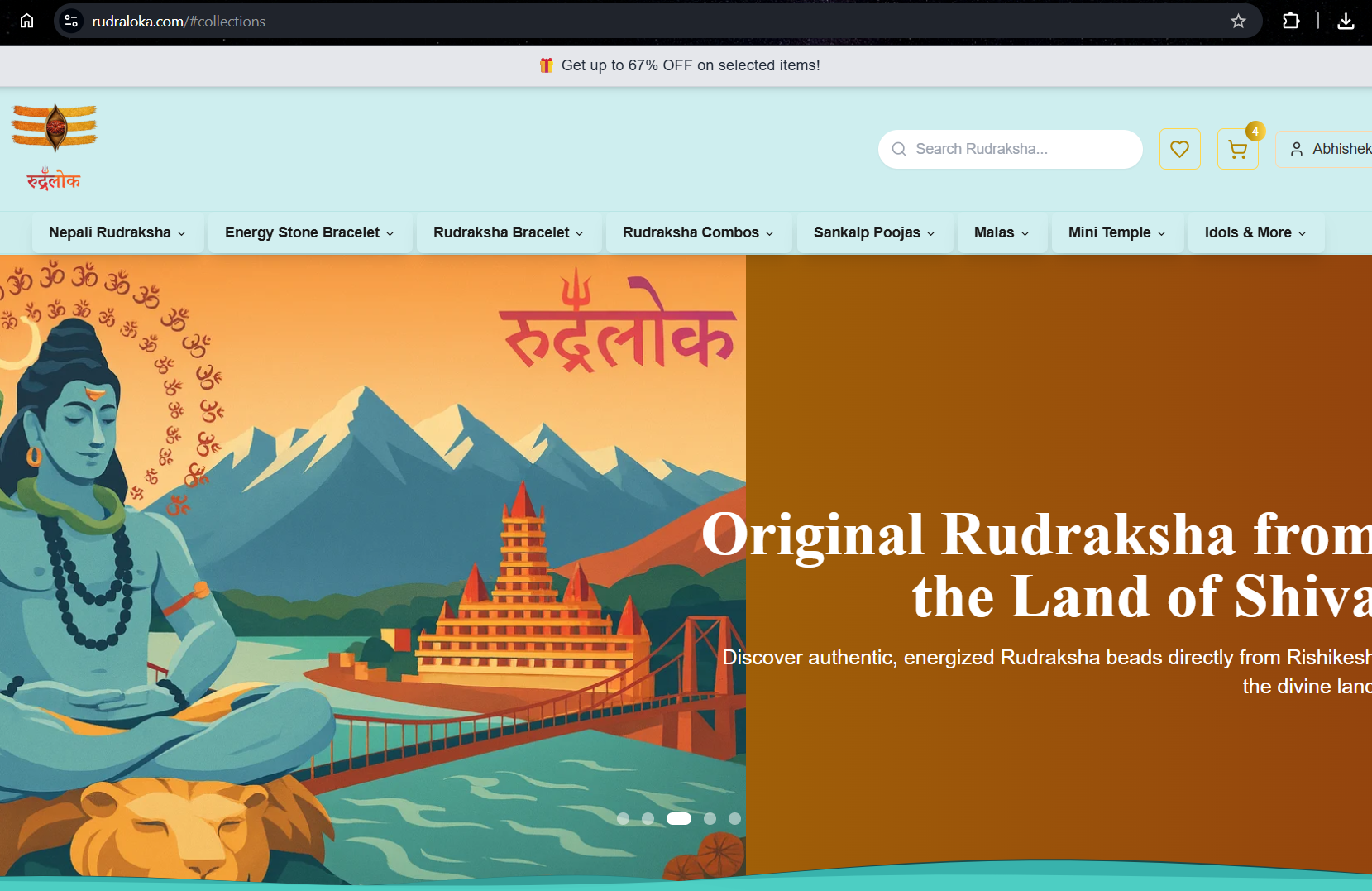Open the wishlist heart icon
The width and height of the screenshot is (1372, 891).
[1179, 149]
